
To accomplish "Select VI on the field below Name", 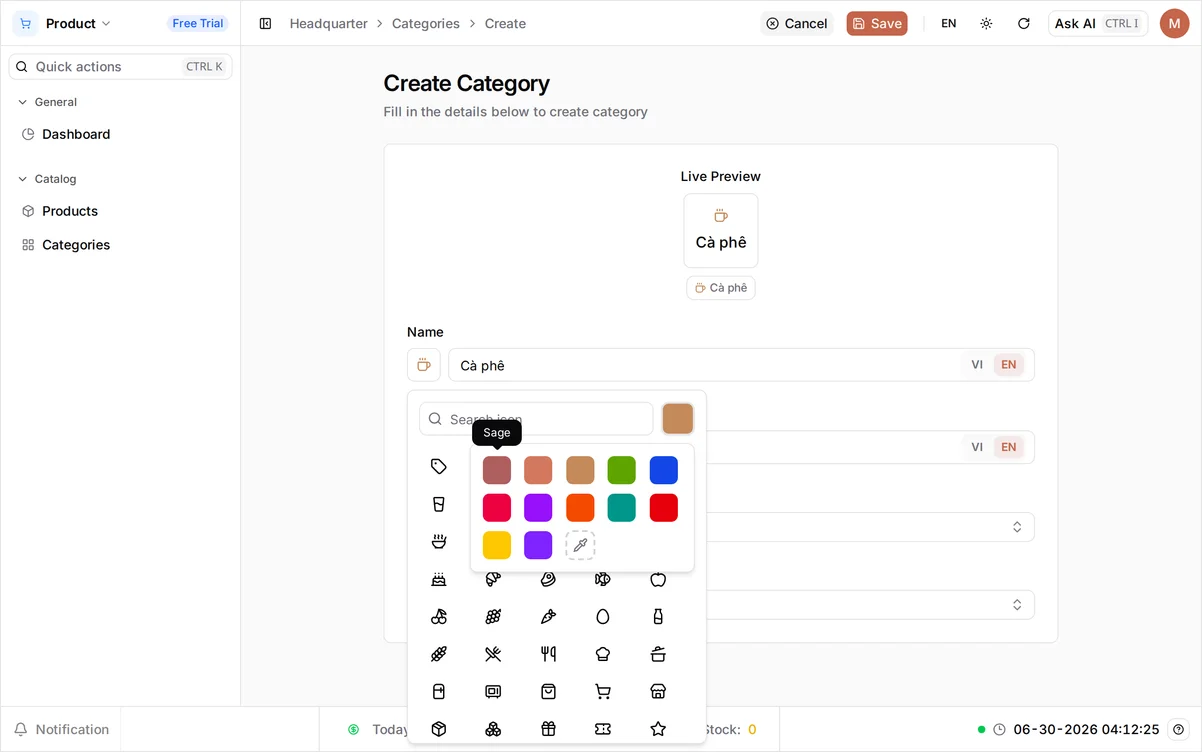I will pos(977,447).
